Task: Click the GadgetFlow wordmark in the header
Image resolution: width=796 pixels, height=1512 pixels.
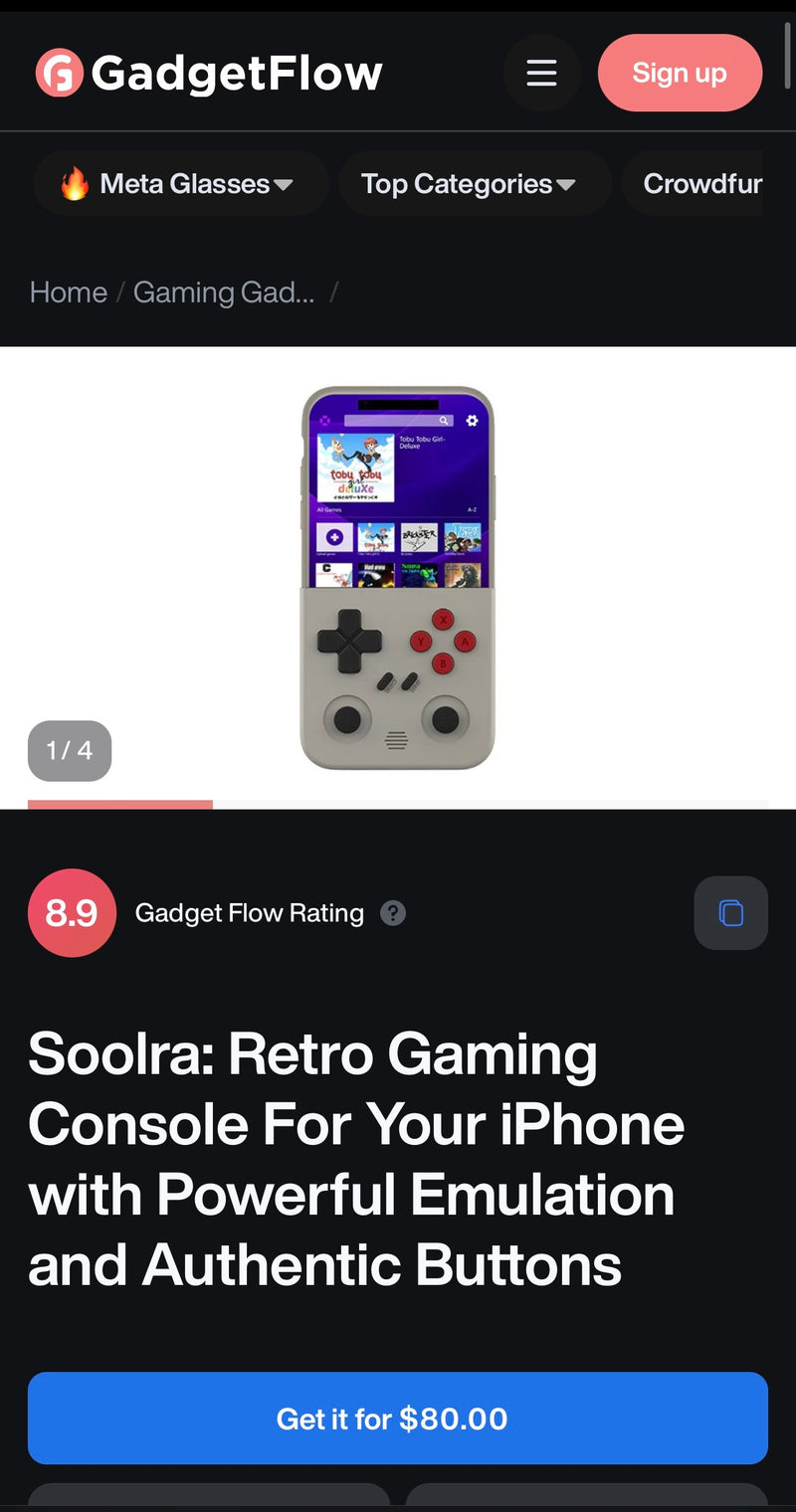Action: click(x=237, y=73)
